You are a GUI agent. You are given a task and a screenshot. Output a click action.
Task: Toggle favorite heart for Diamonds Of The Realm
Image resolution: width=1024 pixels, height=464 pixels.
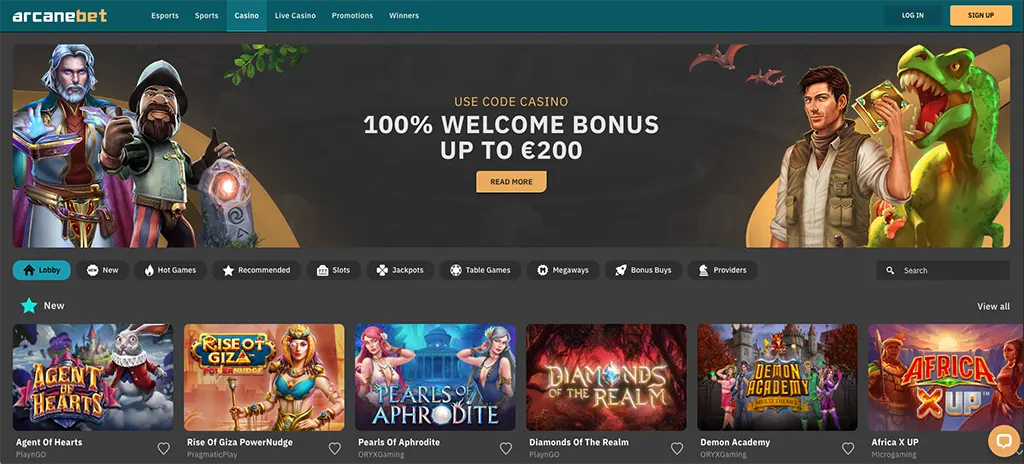[677, 448]
